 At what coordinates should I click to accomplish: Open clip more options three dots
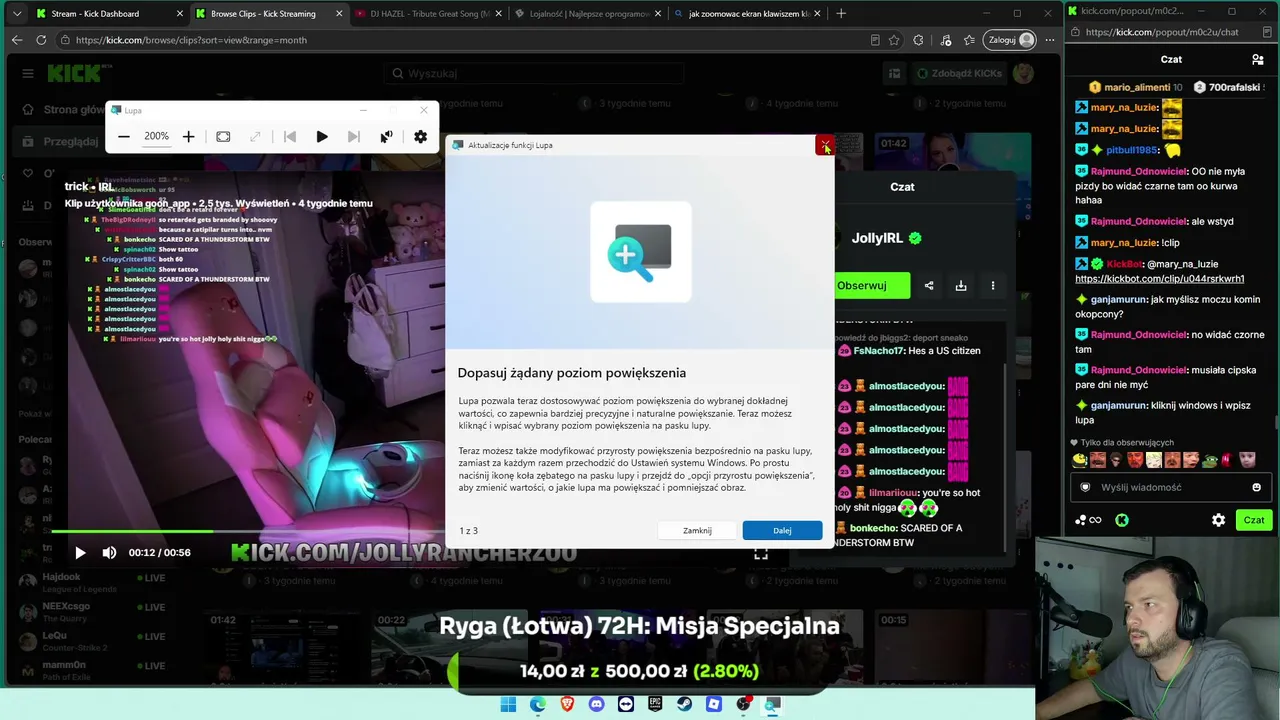point(993,285)
